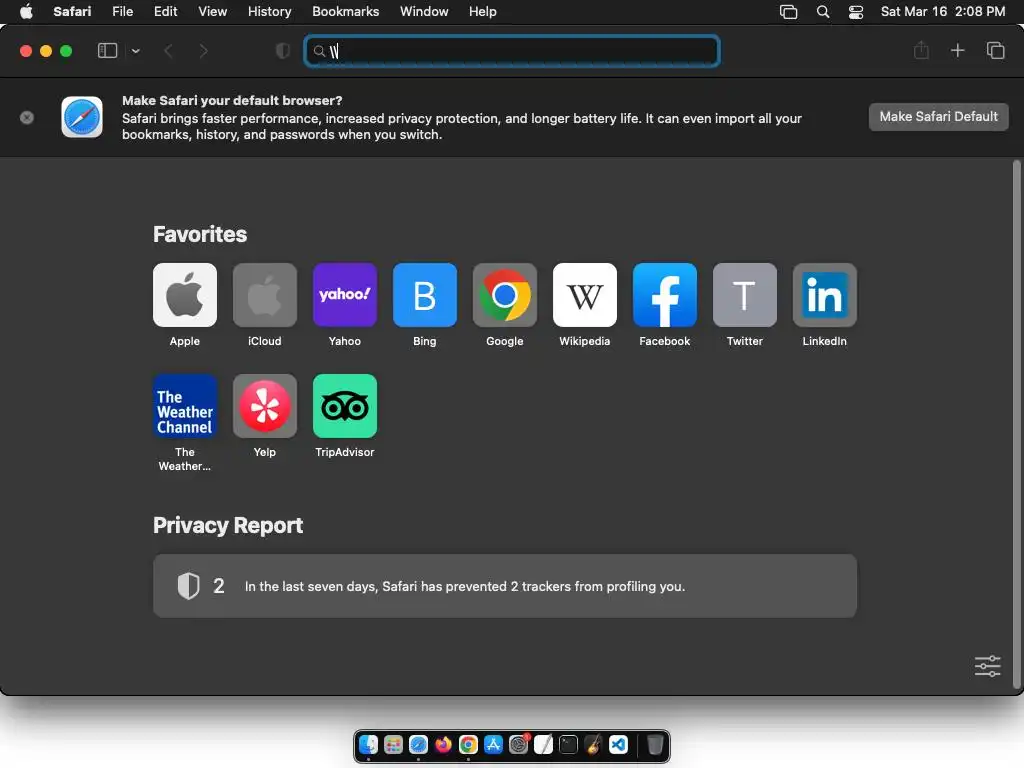Open System Settings from the Dock
This screenshot has height=768, width=1024.
[x=519, y=744]
